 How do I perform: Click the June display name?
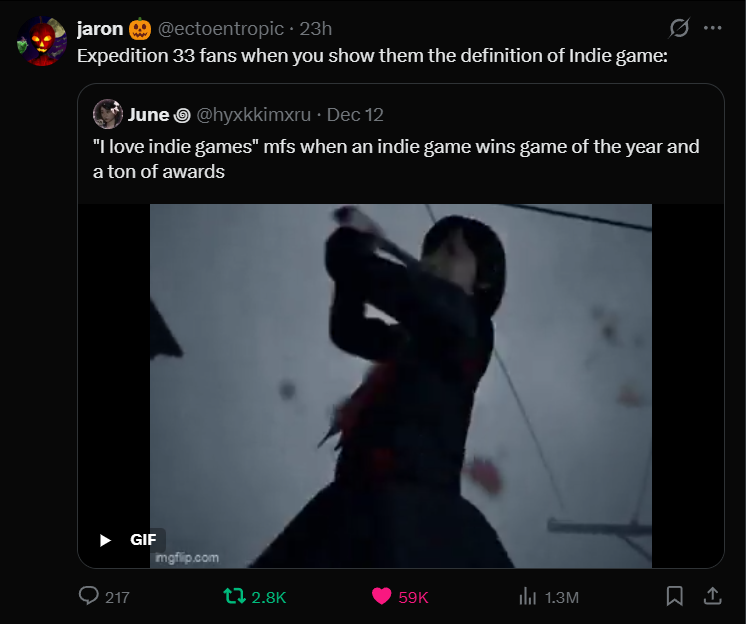click(x=148, y=115)
